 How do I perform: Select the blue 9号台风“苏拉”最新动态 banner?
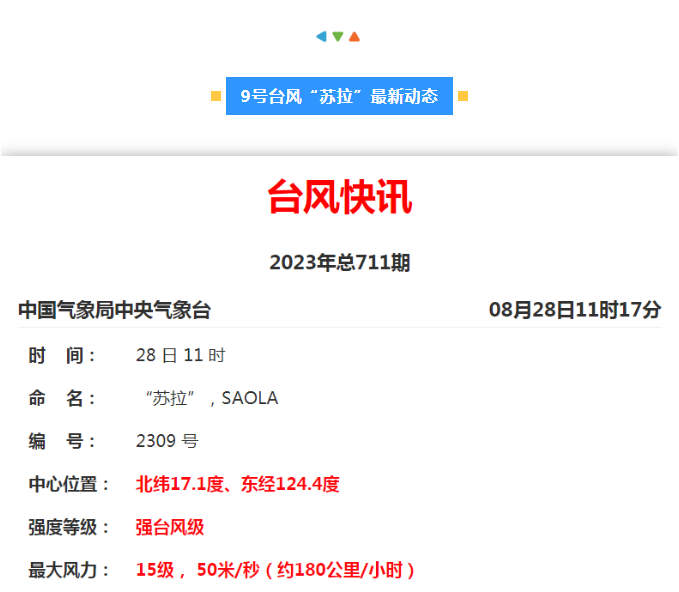[339, 96]
